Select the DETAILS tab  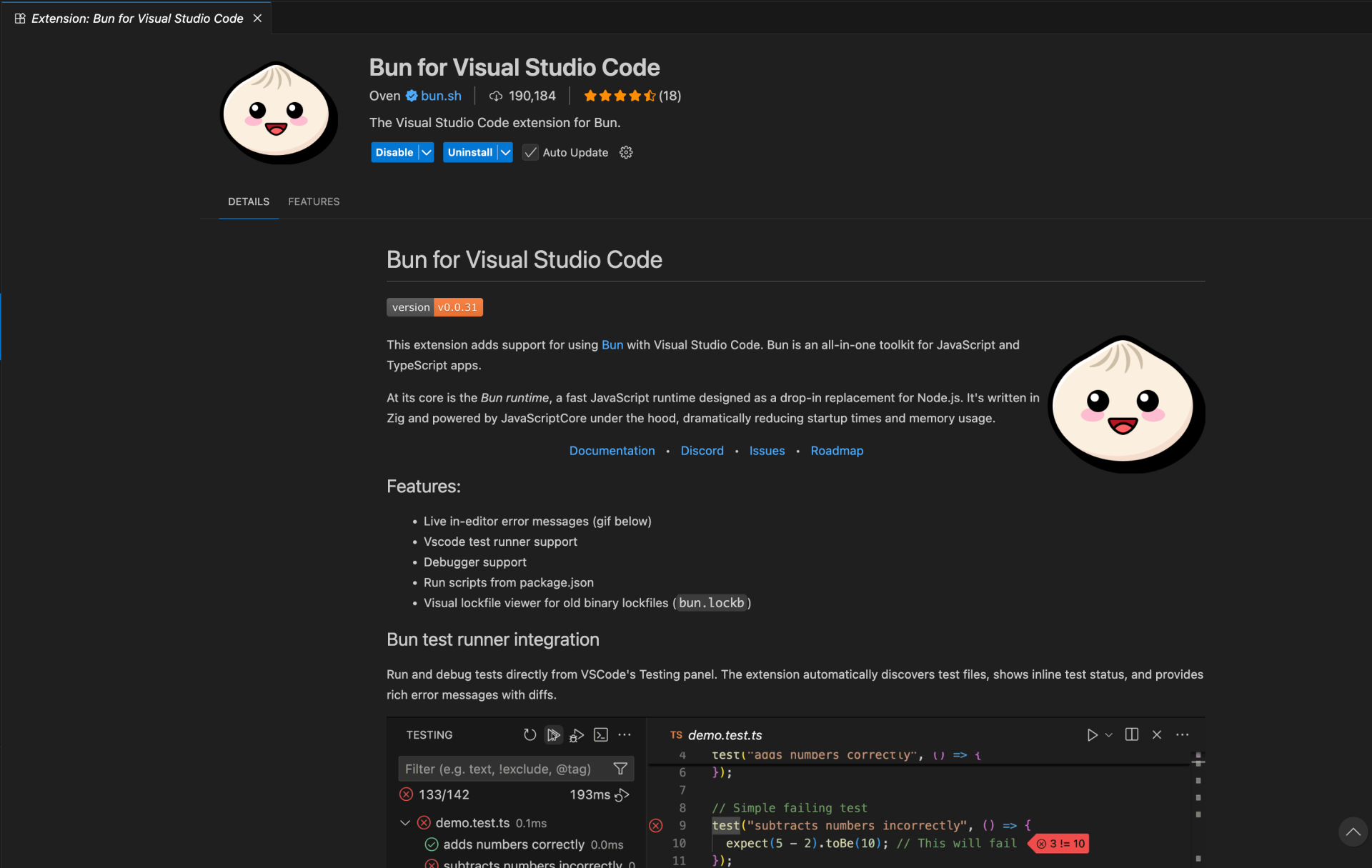point(248,201)
